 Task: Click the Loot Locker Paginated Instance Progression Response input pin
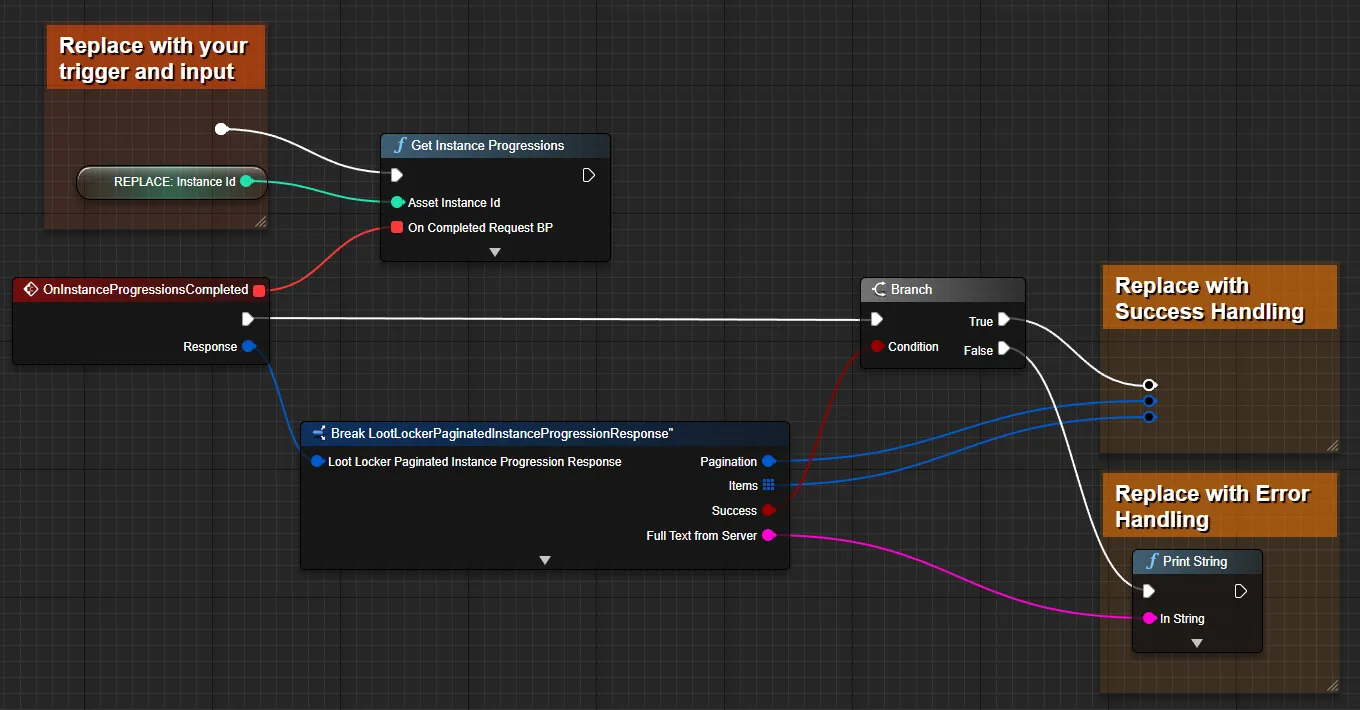point(317,461)
